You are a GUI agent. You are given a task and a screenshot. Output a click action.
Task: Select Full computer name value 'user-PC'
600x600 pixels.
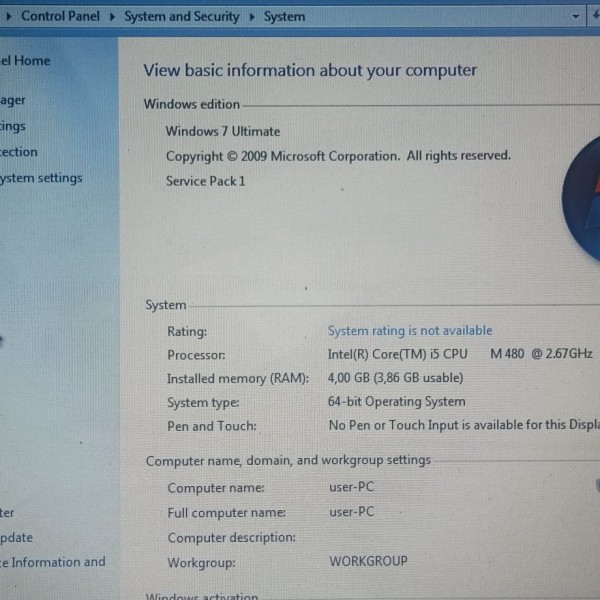pos(352,512)
